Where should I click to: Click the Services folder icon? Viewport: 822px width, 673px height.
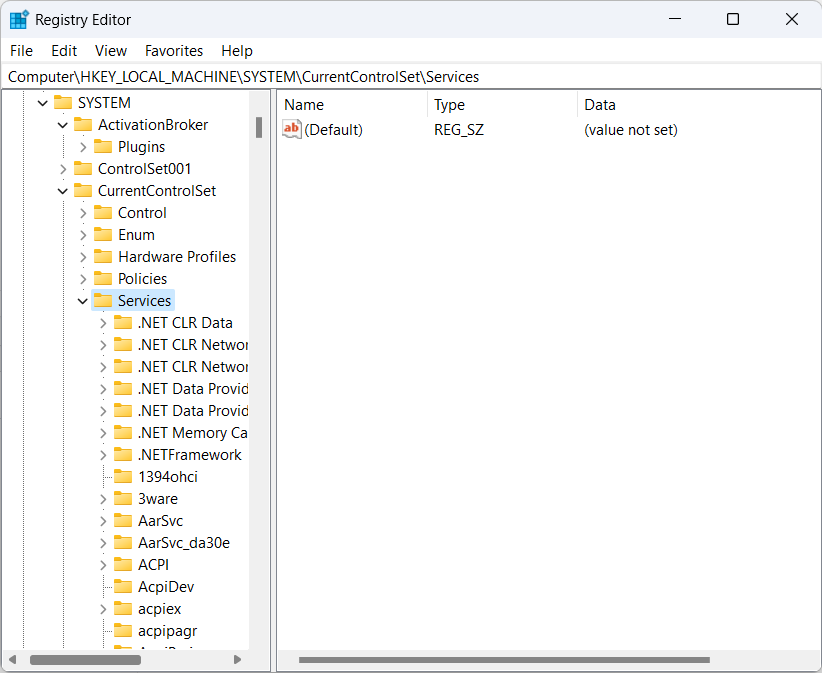(x=103, y=301)
